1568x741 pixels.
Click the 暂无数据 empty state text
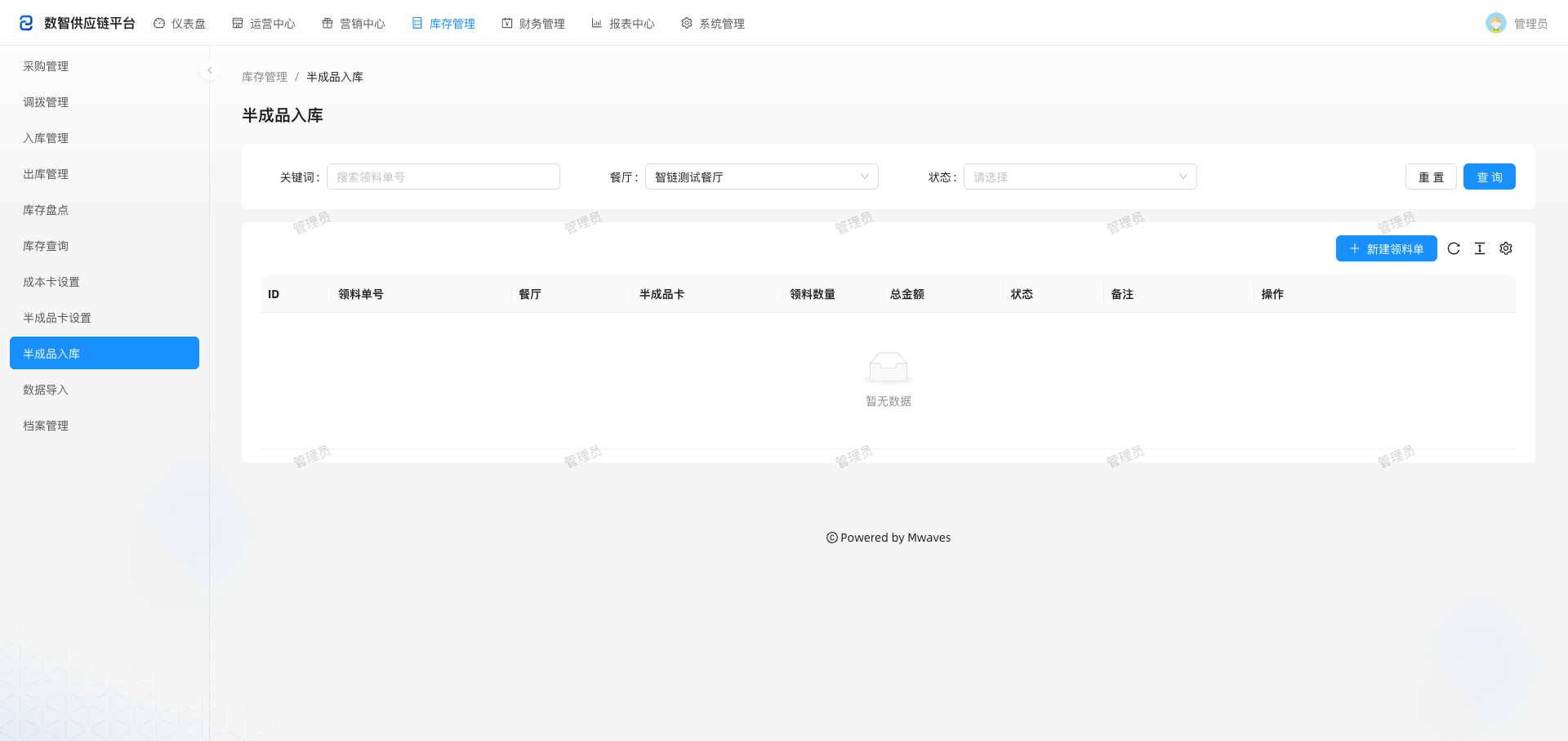coord(889,401)
